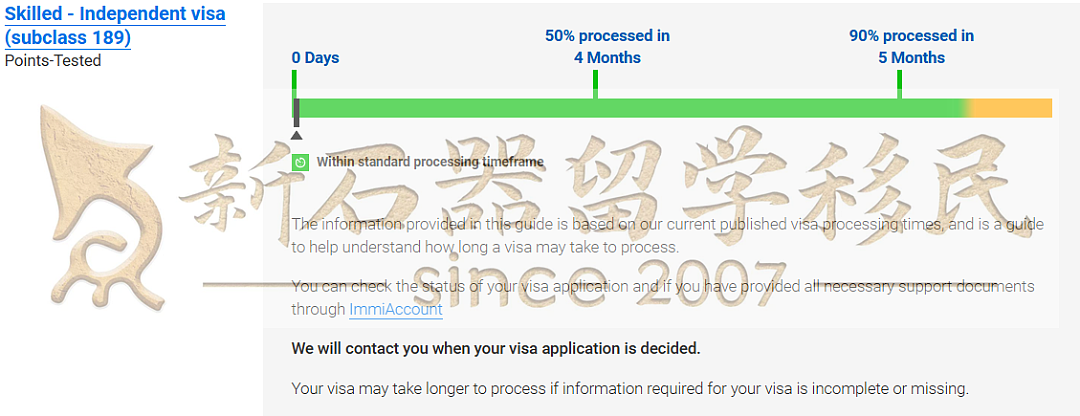Click the green section of the processing bar
Screen dimensions: 1080x416
tap(630, 108)
